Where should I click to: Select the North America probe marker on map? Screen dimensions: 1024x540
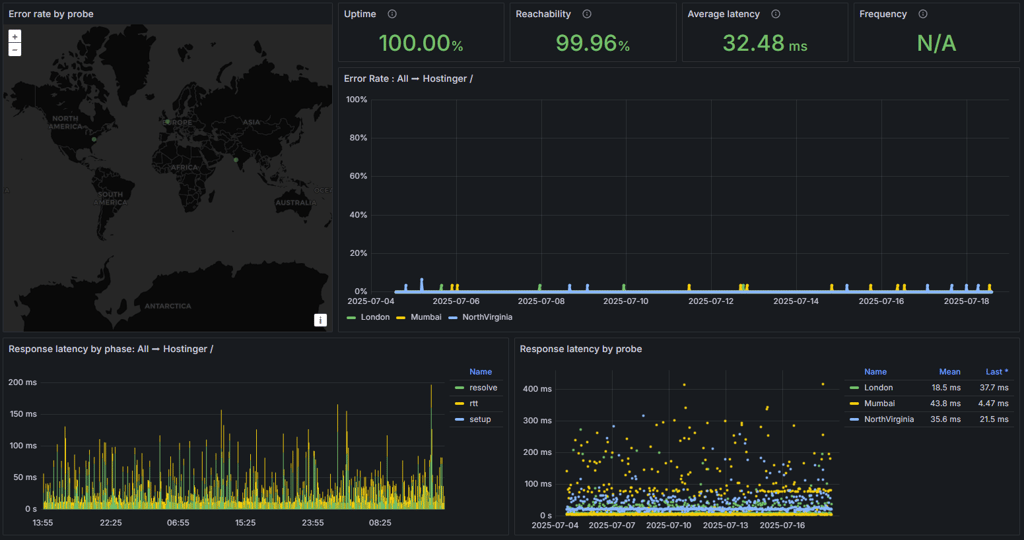94,139
